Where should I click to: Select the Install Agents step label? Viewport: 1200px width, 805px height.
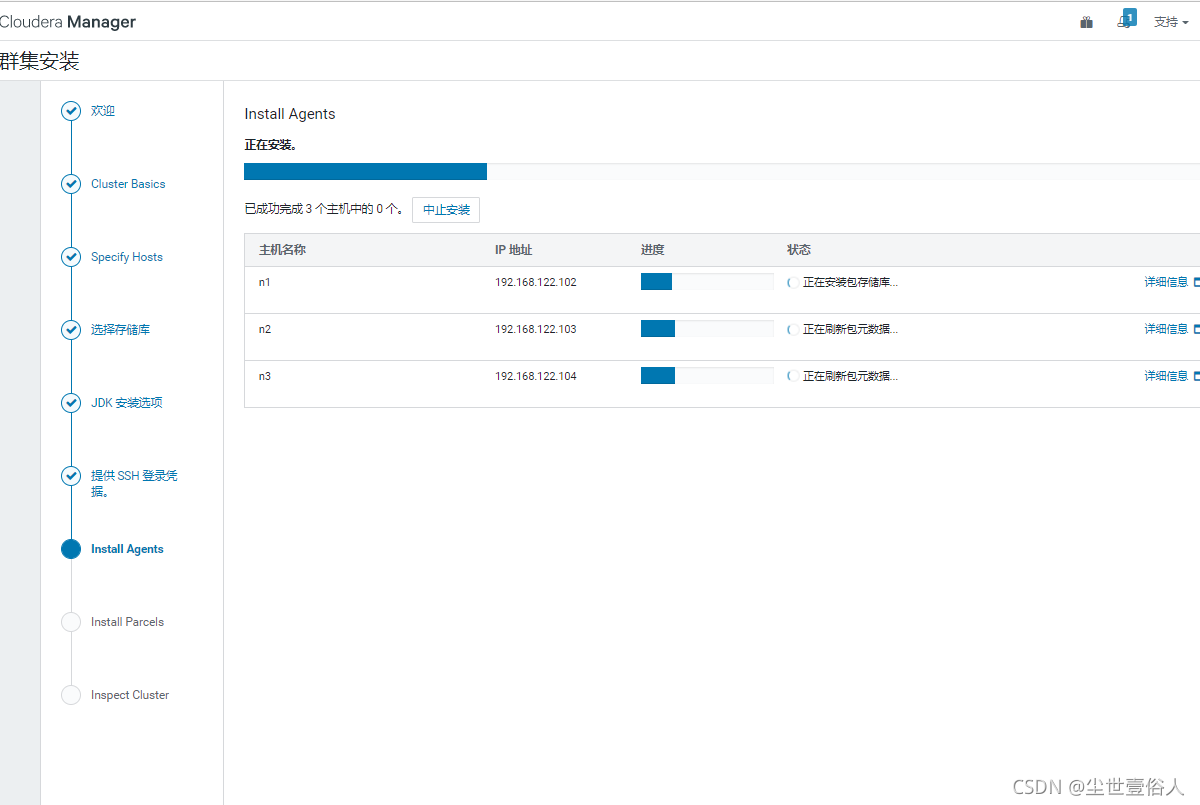127,549
